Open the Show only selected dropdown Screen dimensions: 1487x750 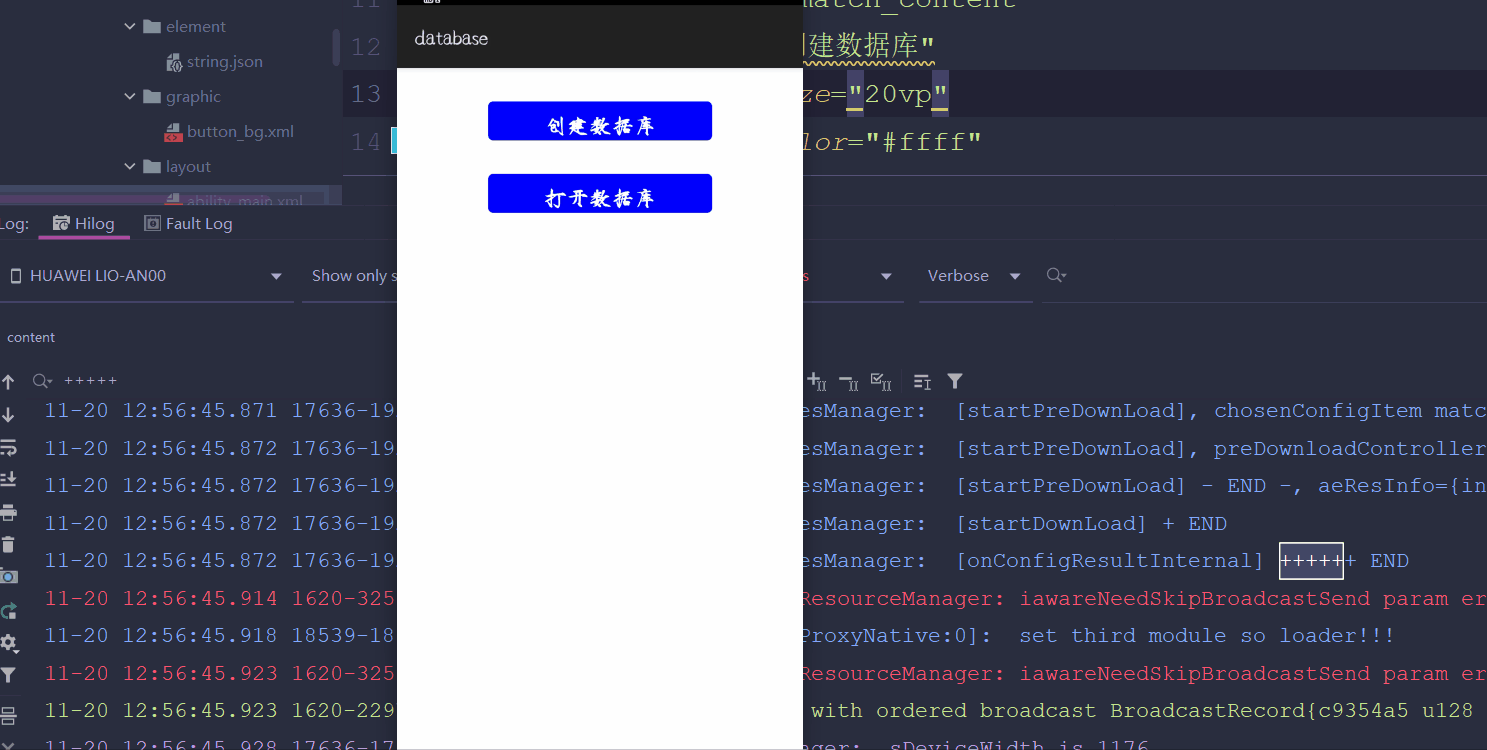pos(352,276)
